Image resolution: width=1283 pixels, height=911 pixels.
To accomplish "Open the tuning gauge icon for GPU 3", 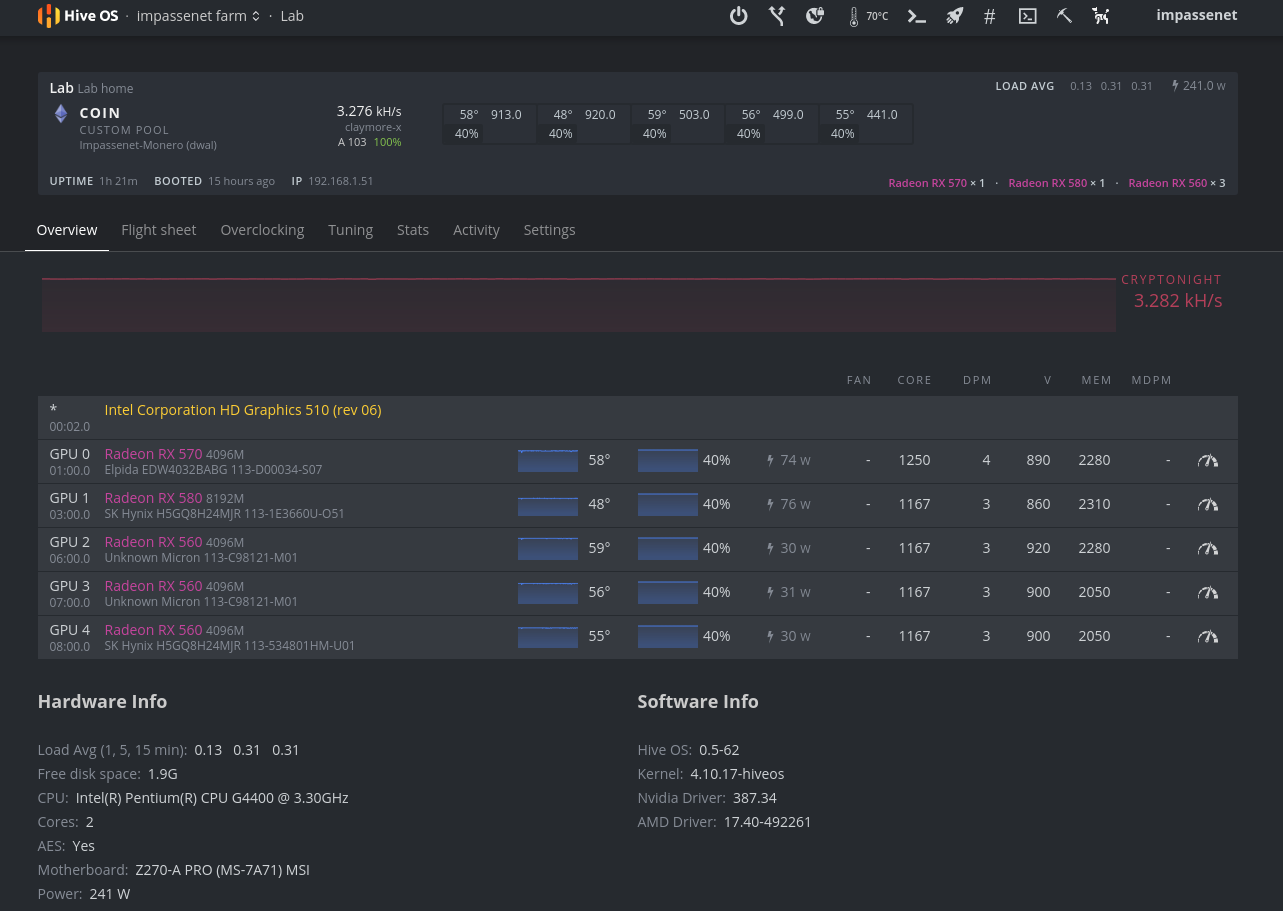I will 1208,593.
